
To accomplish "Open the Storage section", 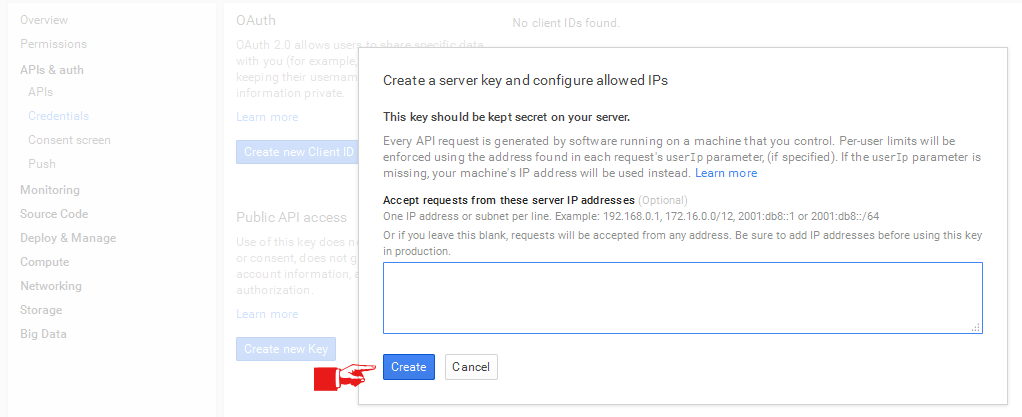I will [41, 310].
